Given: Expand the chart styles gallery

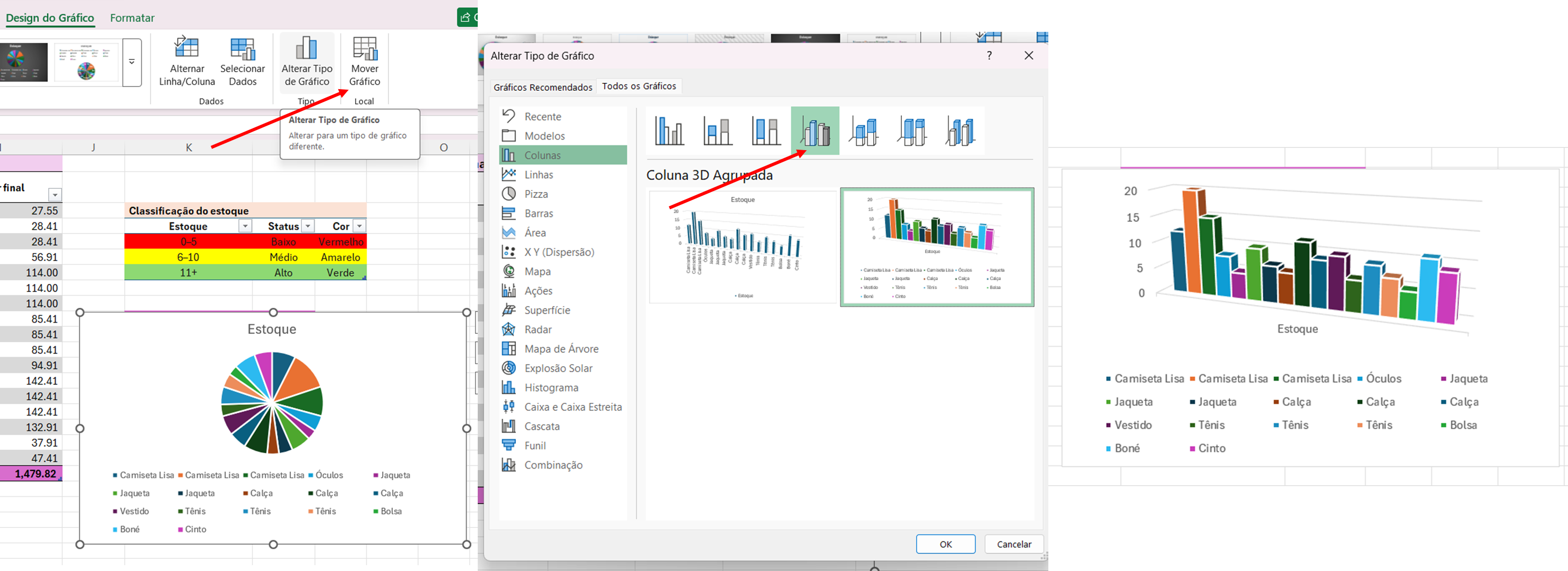Looking at the screenshot, I should click(x=132, y=62).
